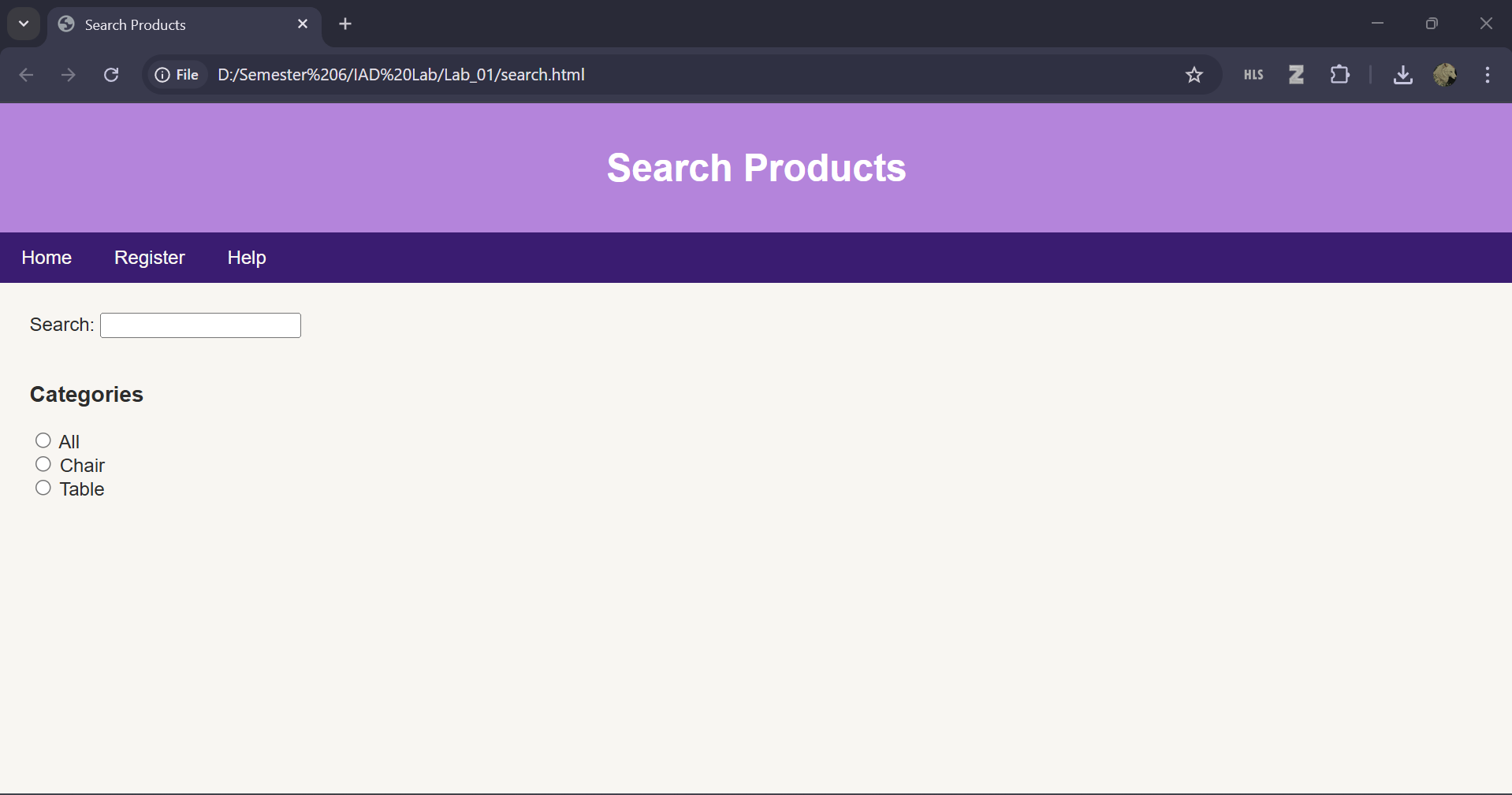
Task: Go to the Home navigation link
Action: (x=47, y=258)
